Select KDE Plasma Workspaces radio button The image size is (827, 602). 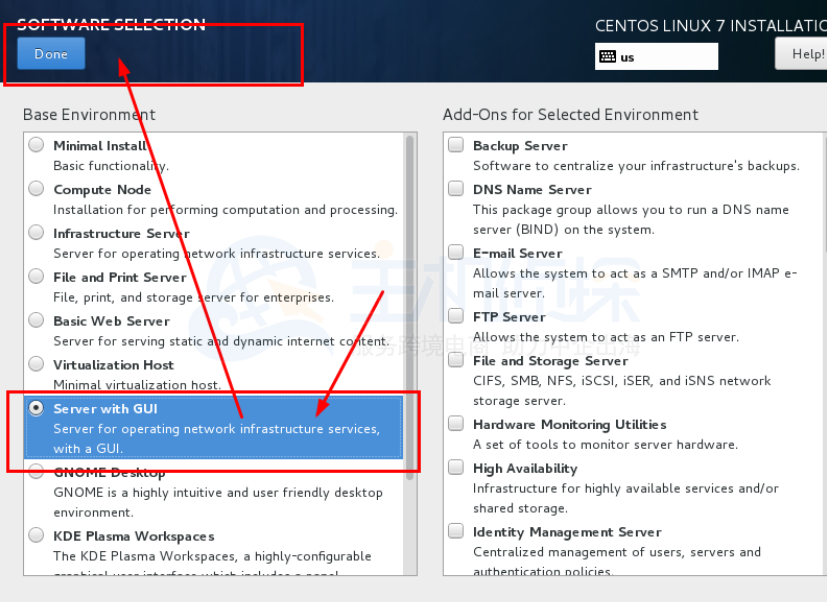tap(36, 535)
